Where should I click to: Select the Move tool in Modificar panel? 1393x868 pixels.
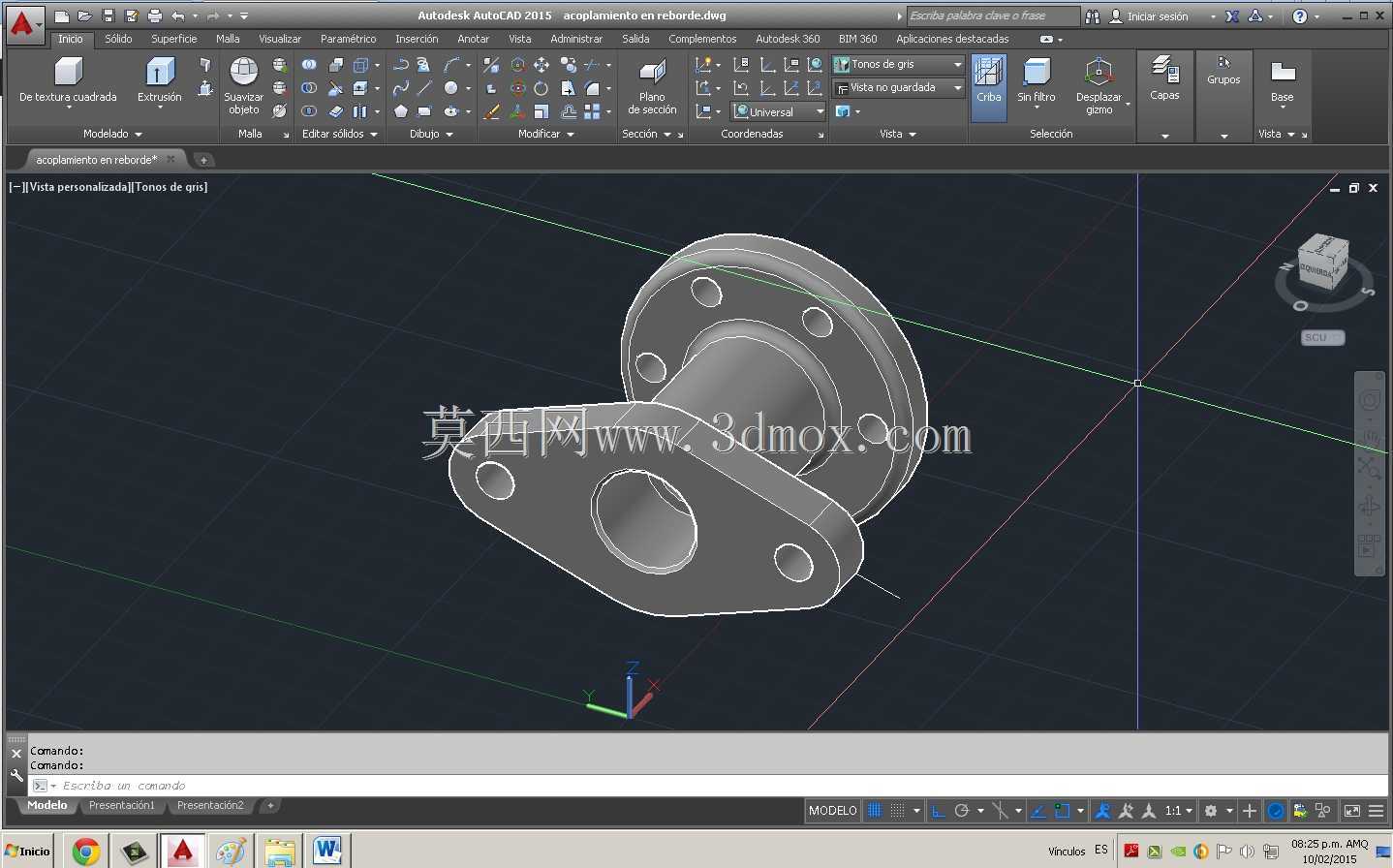click(542, 65)
